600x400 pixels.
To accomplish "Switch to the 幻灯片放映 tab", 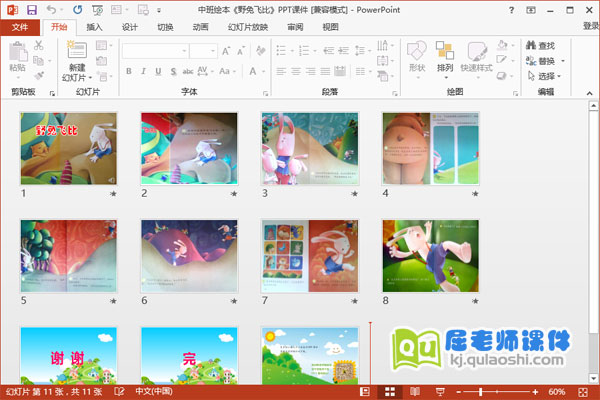I will point(246,27).
